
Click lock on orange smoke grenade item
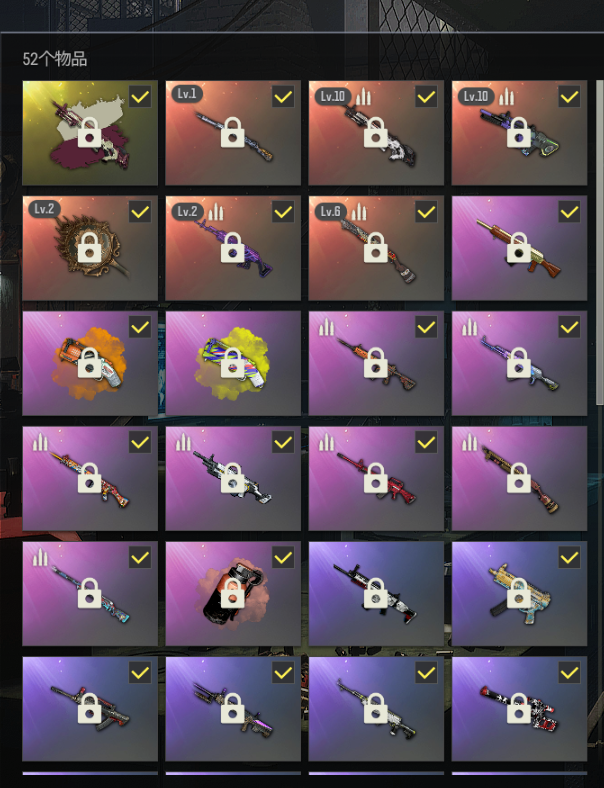[x=89, y=362]
